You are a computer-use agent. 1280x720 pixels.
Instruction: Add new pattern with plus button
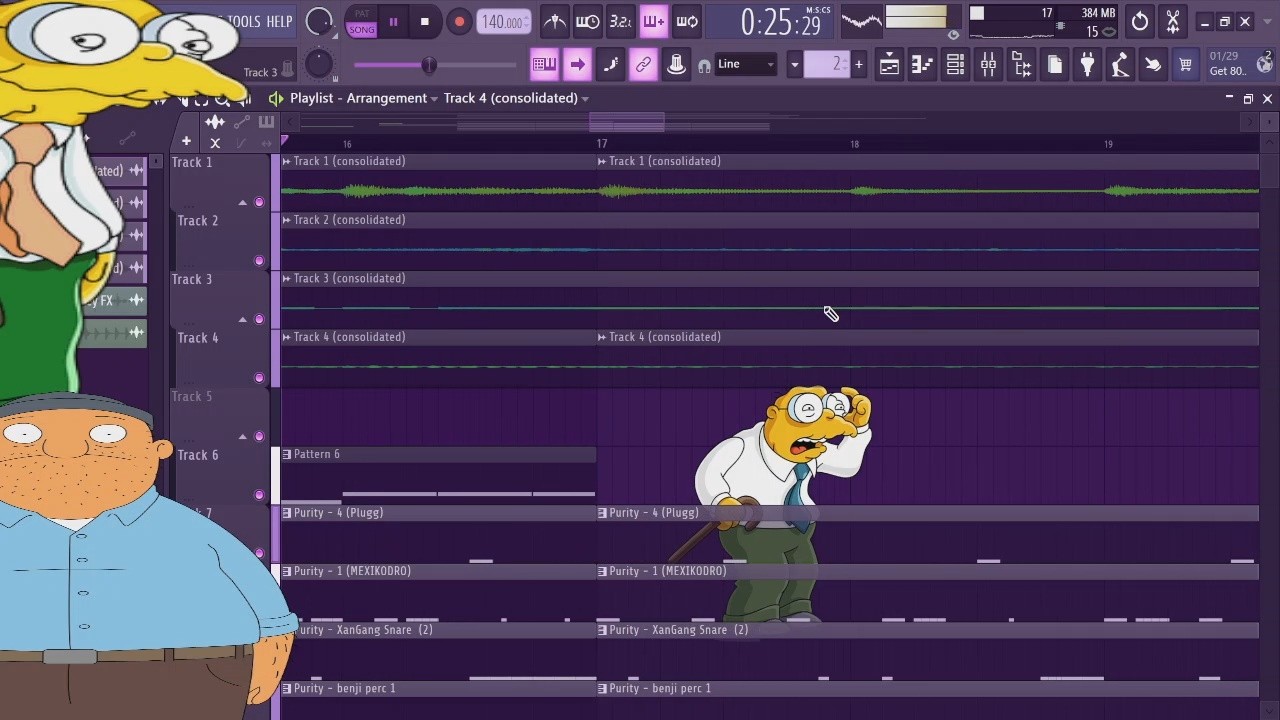[x=858, y=65]
